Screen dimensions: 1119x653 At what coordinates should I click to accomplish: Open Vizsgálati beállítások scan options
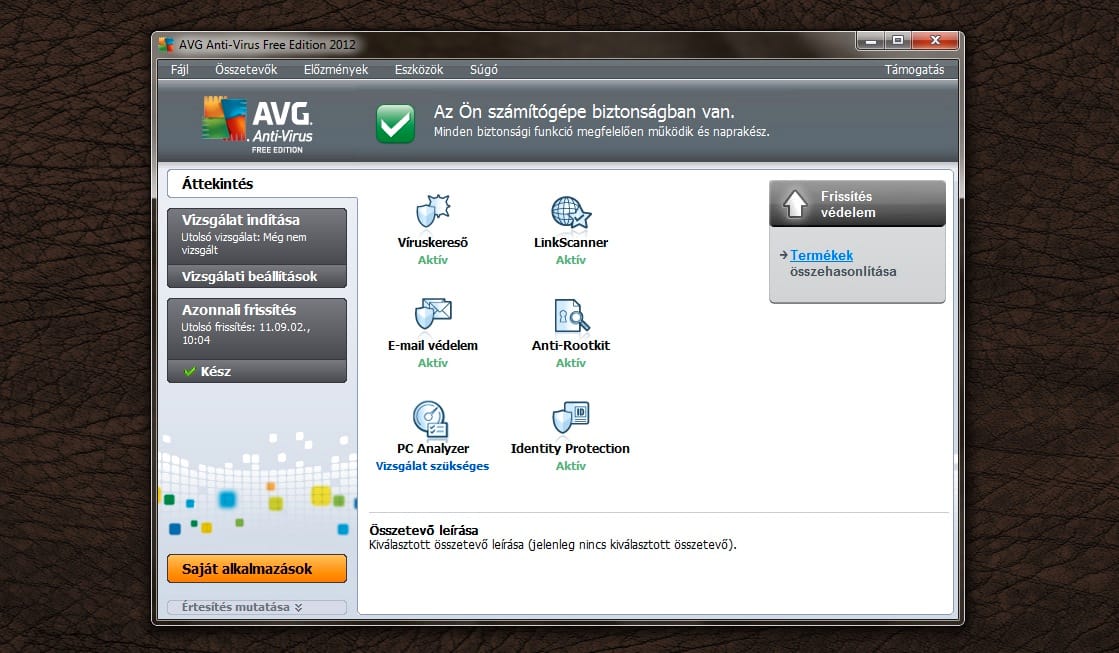(x=257, y=276)
